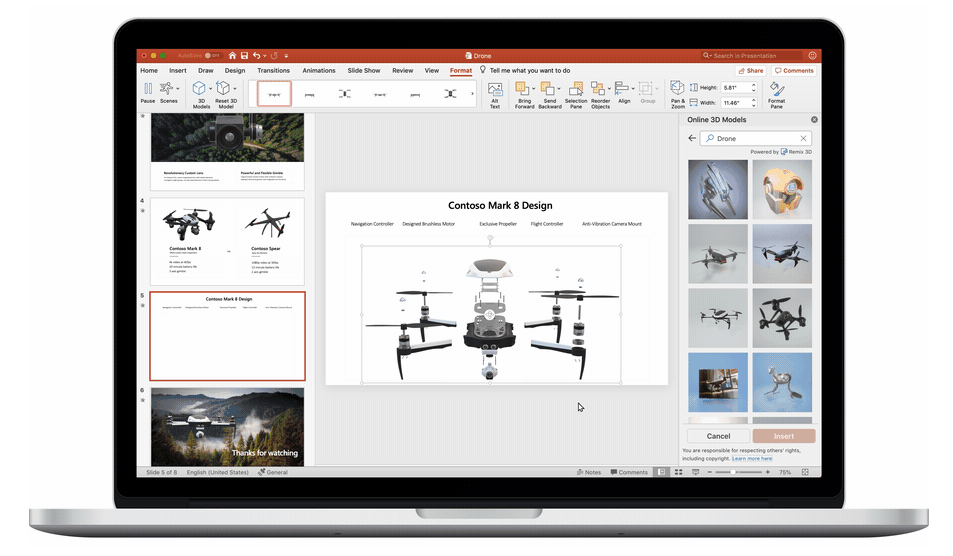Click Cancel in Online 3D Models pane
Image resolution: width=953 pixels, height=556 pixels.
click(718, 436)
